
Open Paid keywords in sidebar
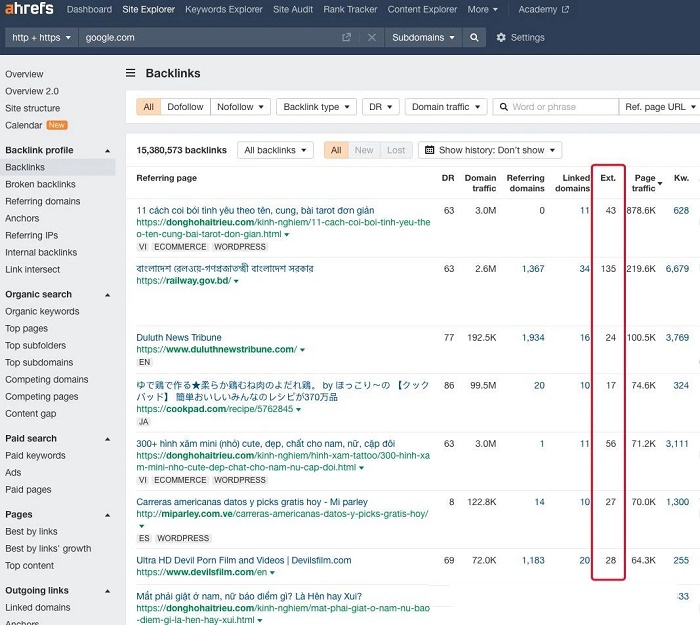click(35, 455)
